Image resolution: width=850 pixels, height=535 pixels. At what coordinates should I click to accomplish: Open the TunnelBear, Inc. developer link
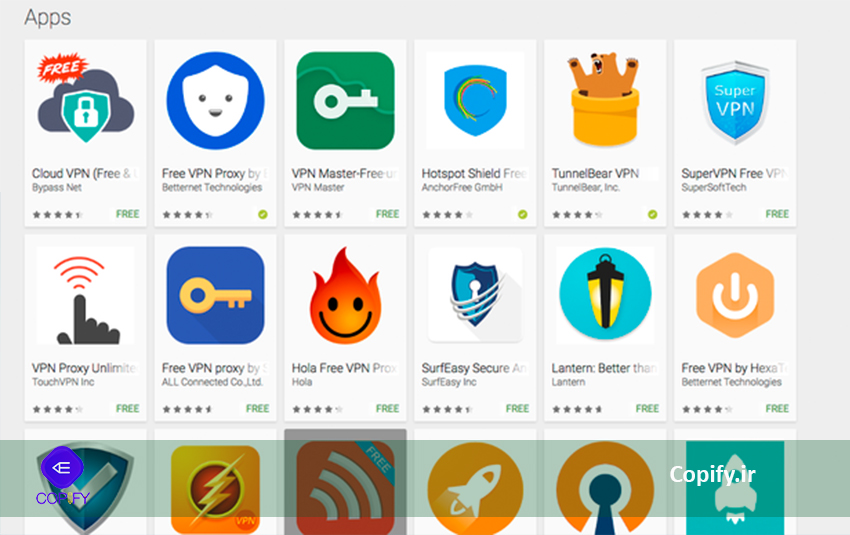tap(586, 188)
